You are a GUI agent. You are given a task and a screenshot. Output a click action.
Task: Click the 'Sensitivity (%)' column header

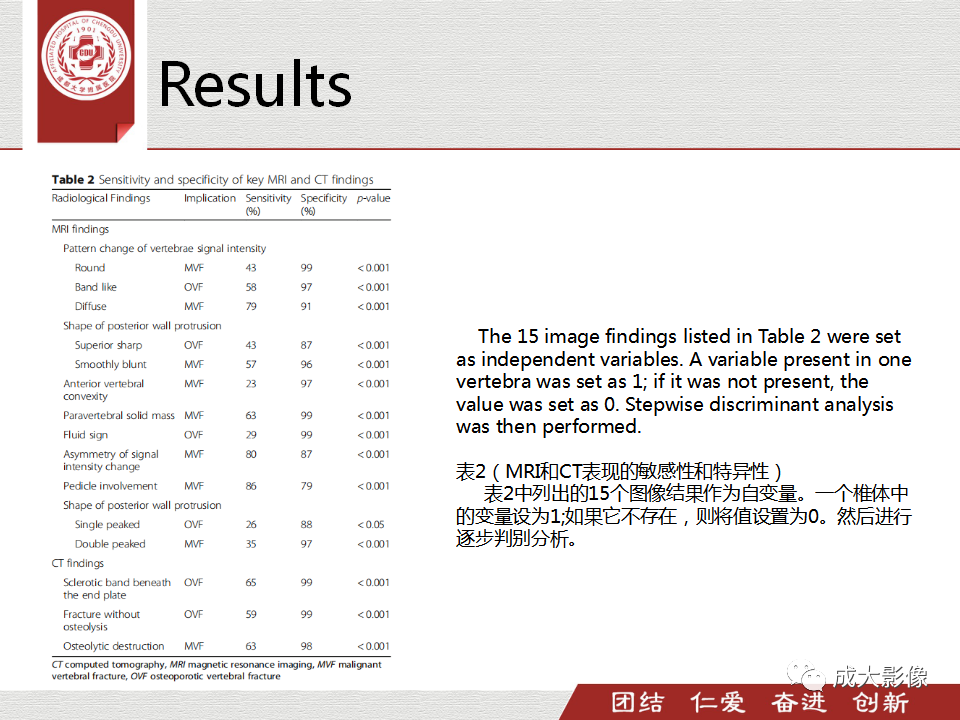[x=268, y=204]
